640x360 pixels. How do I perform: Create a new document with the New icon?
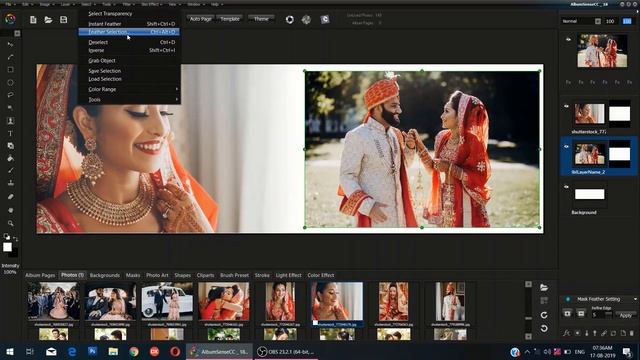pyautogui.click(x=33, y=20)
